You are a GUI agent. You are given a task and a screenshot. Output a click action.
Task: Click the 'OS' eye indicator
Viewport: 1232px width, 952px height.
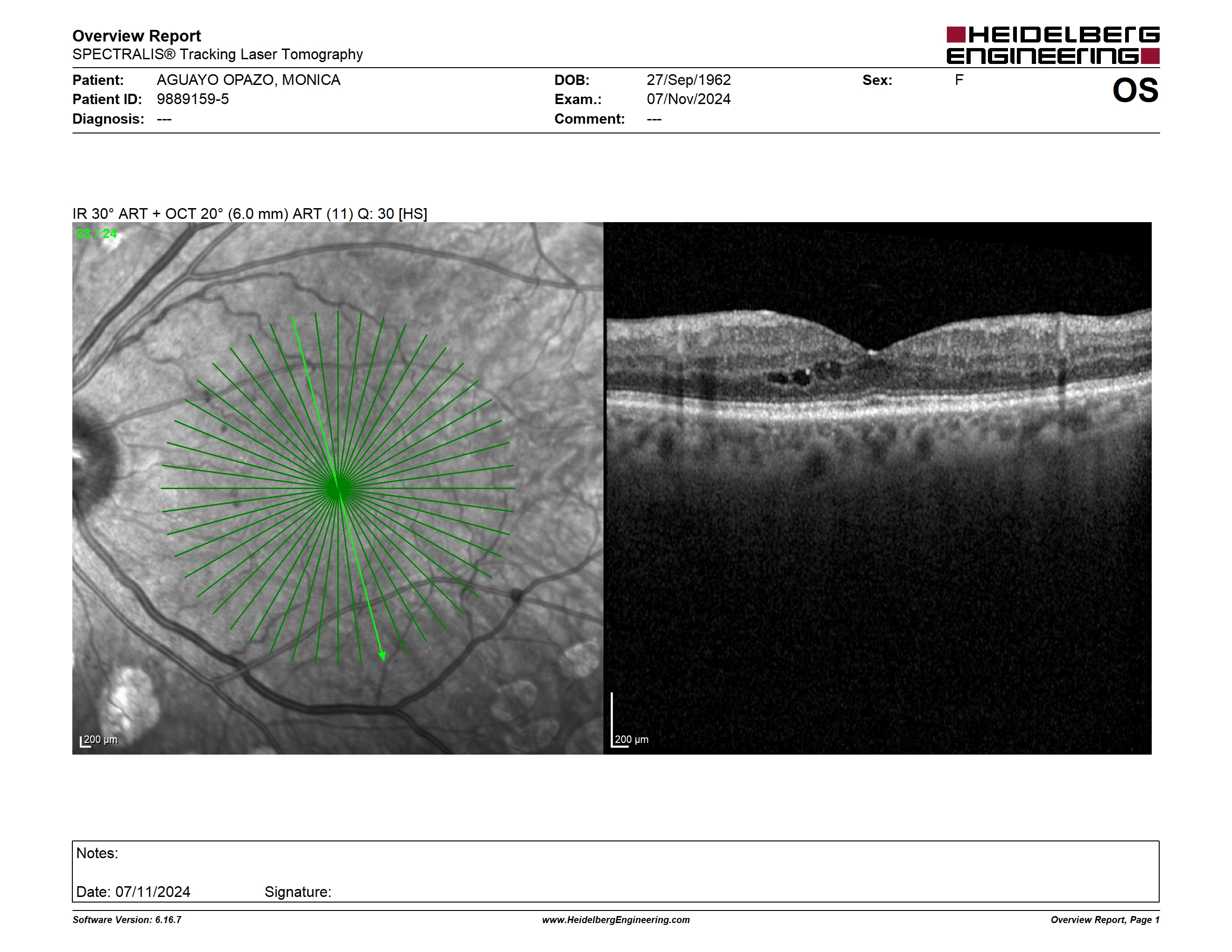click(1135, 91)
